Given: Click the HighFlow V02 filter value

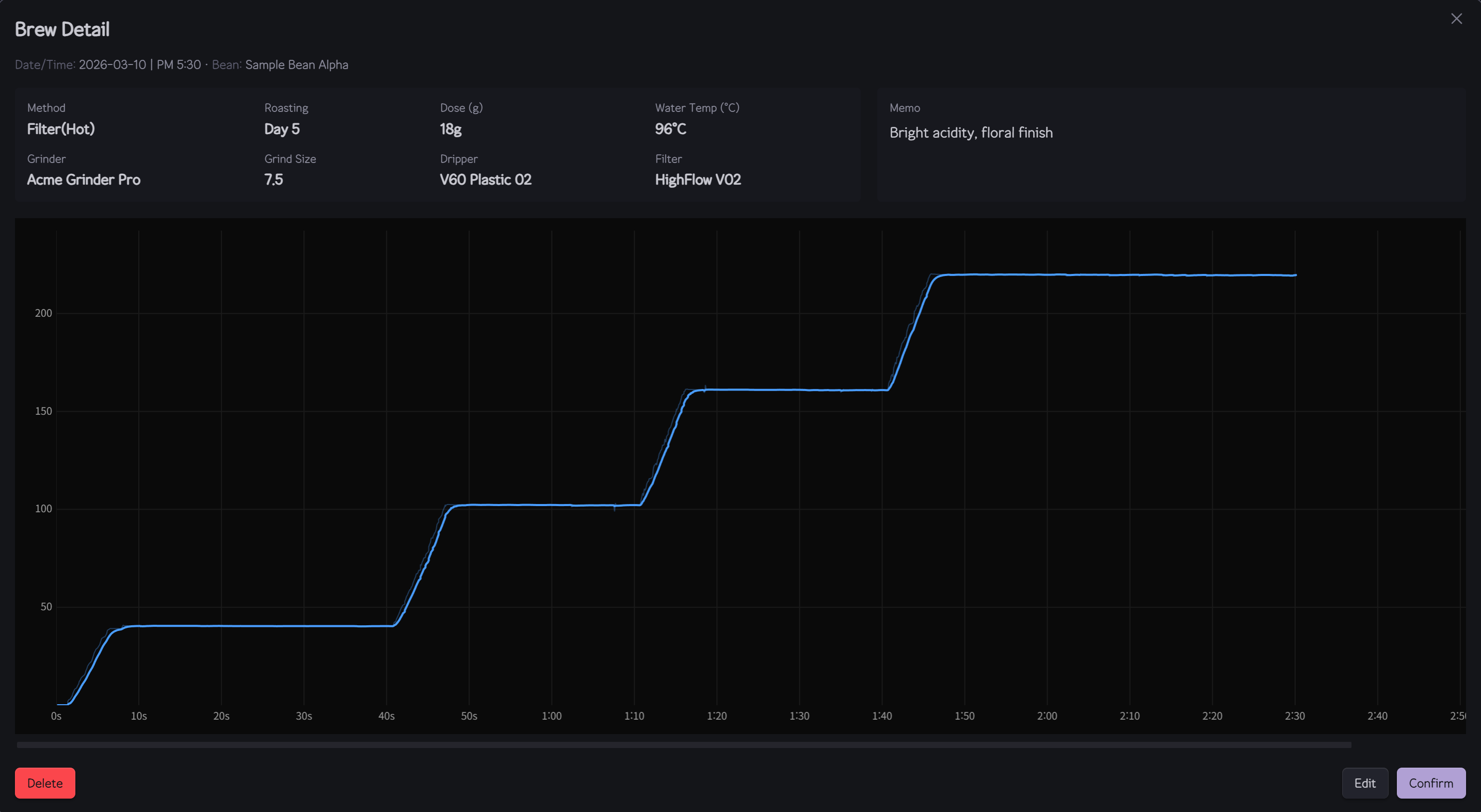Looking at the screenshot, I should point(697,180).
